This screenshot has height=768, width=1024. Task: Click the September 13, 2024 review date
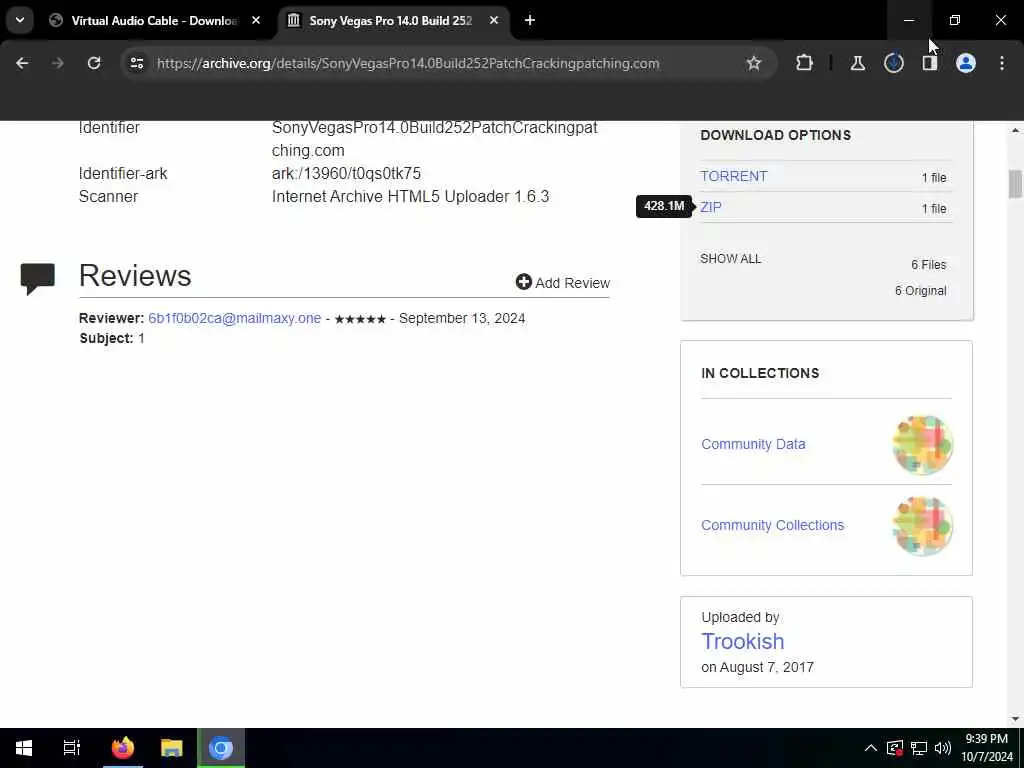pyautogui.click(x=462, y=318)
